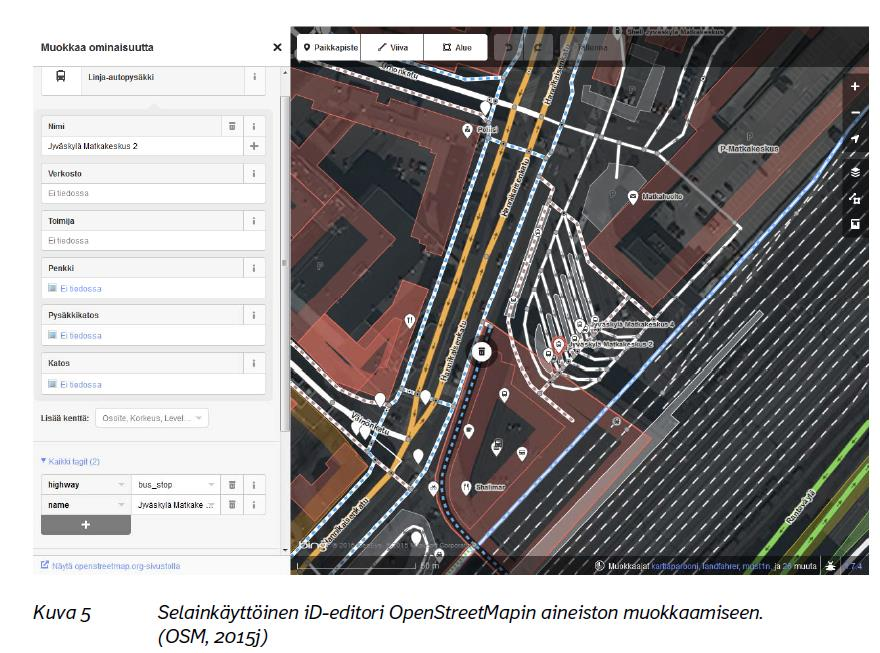Toggle the Katos checkbox
This screenshot has height=653, width=880.
[x=52, y=384]
